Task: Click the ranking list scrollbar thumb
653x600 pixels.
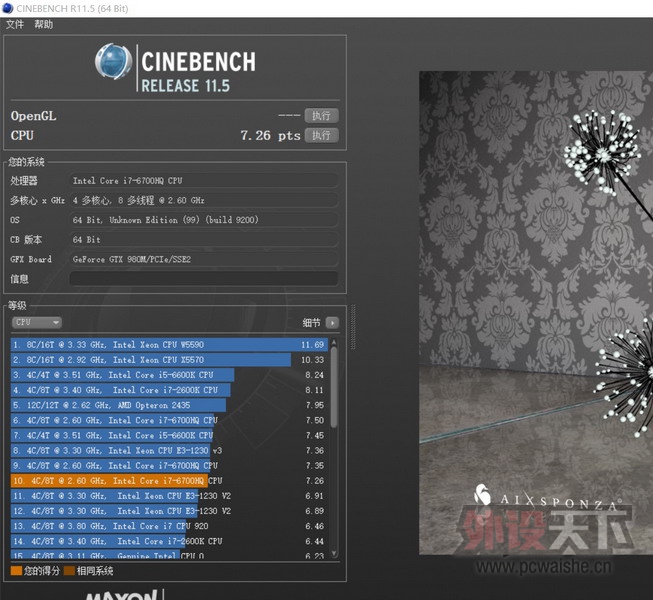Action: (x=334, y=387)
